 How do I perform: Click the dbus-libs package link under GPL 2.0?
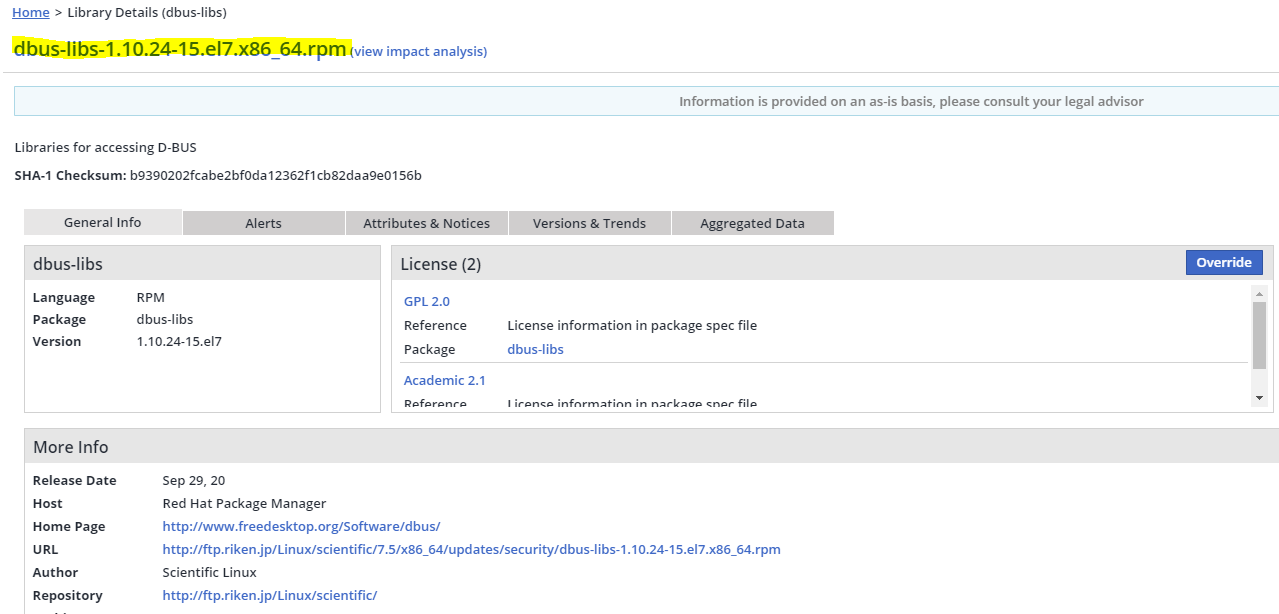pyautogui.click(x=535, y=349)
